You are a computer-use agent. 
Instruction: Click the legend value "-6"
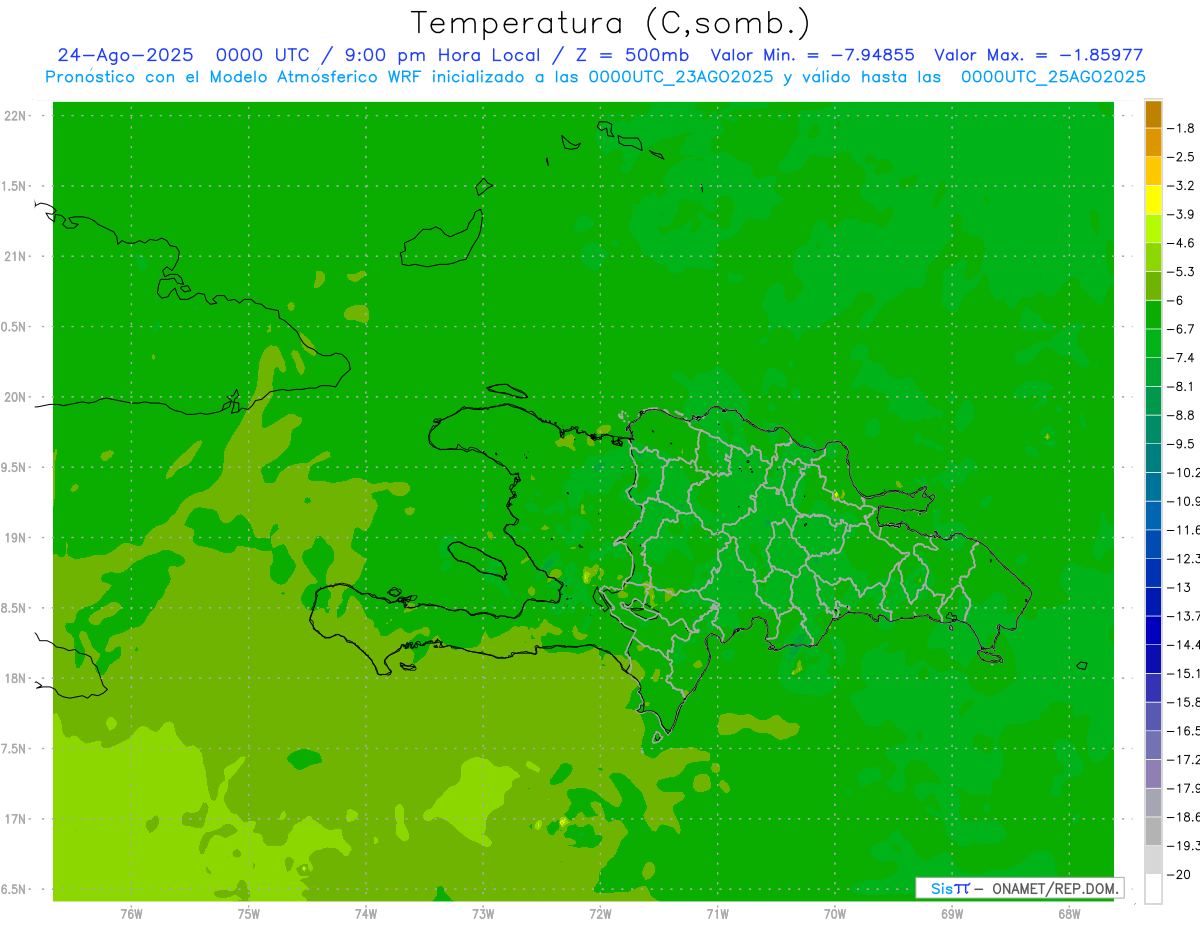click(x=1178, y=300)
